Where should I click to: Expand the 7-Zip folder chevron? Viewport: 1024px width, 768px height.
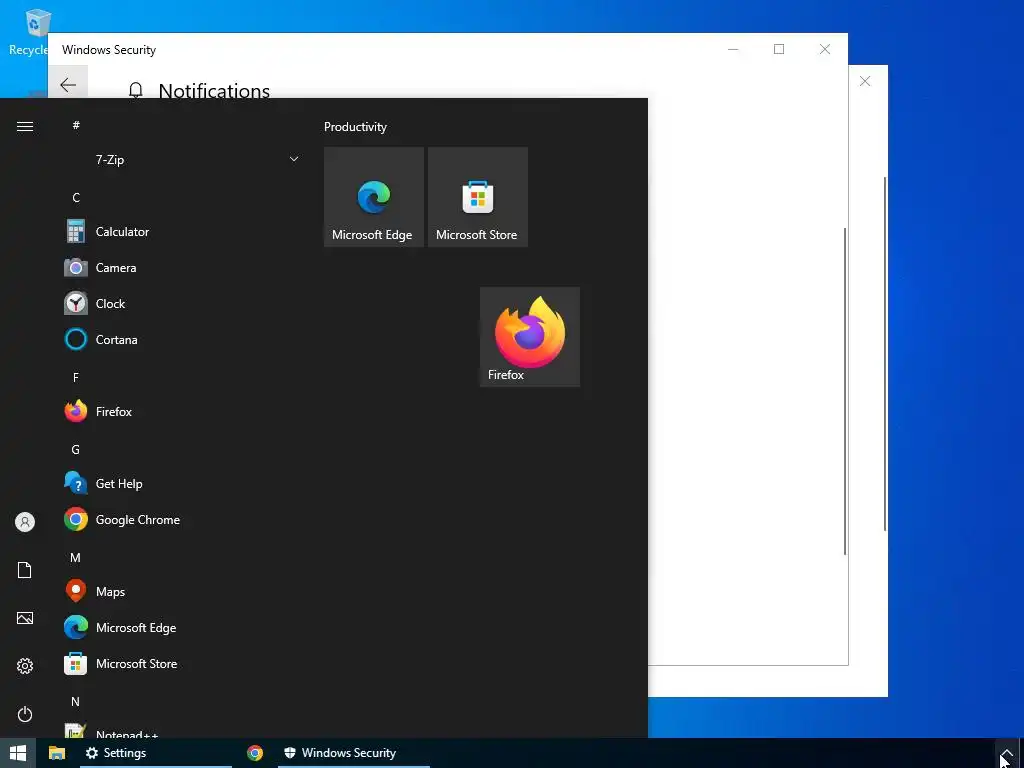coord(294,159)
